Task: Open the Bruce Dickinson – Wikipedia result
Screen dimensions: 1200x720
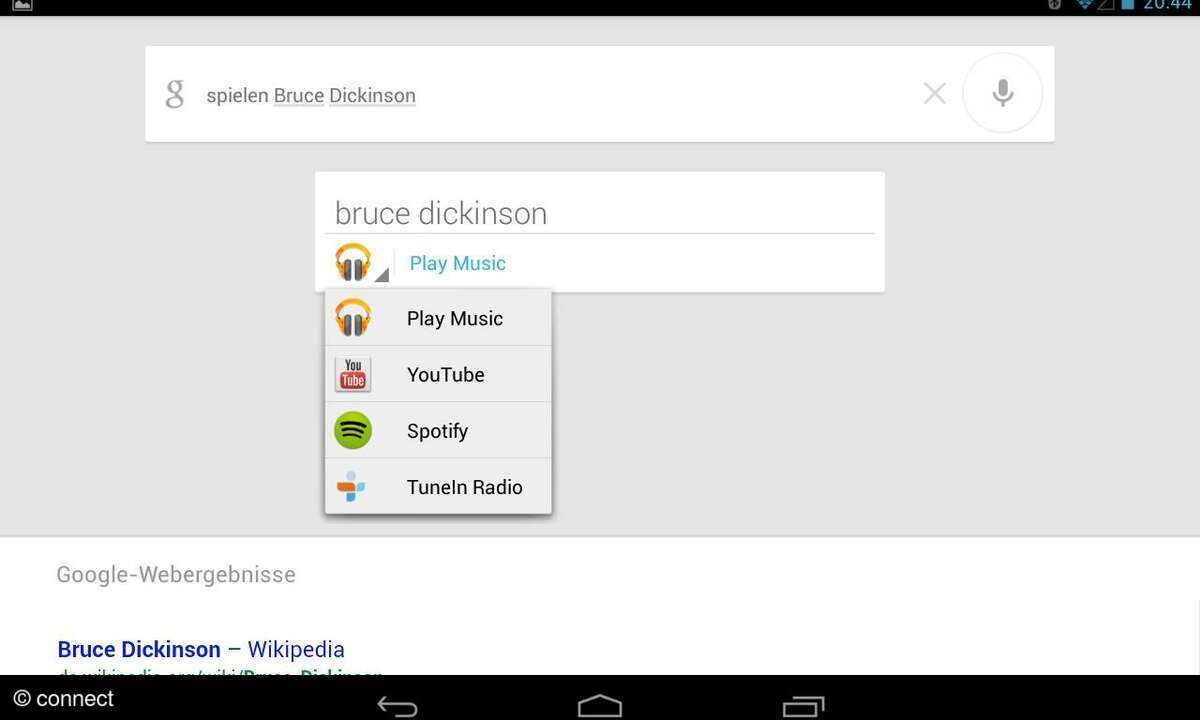Action: click(x=201, y=650)
